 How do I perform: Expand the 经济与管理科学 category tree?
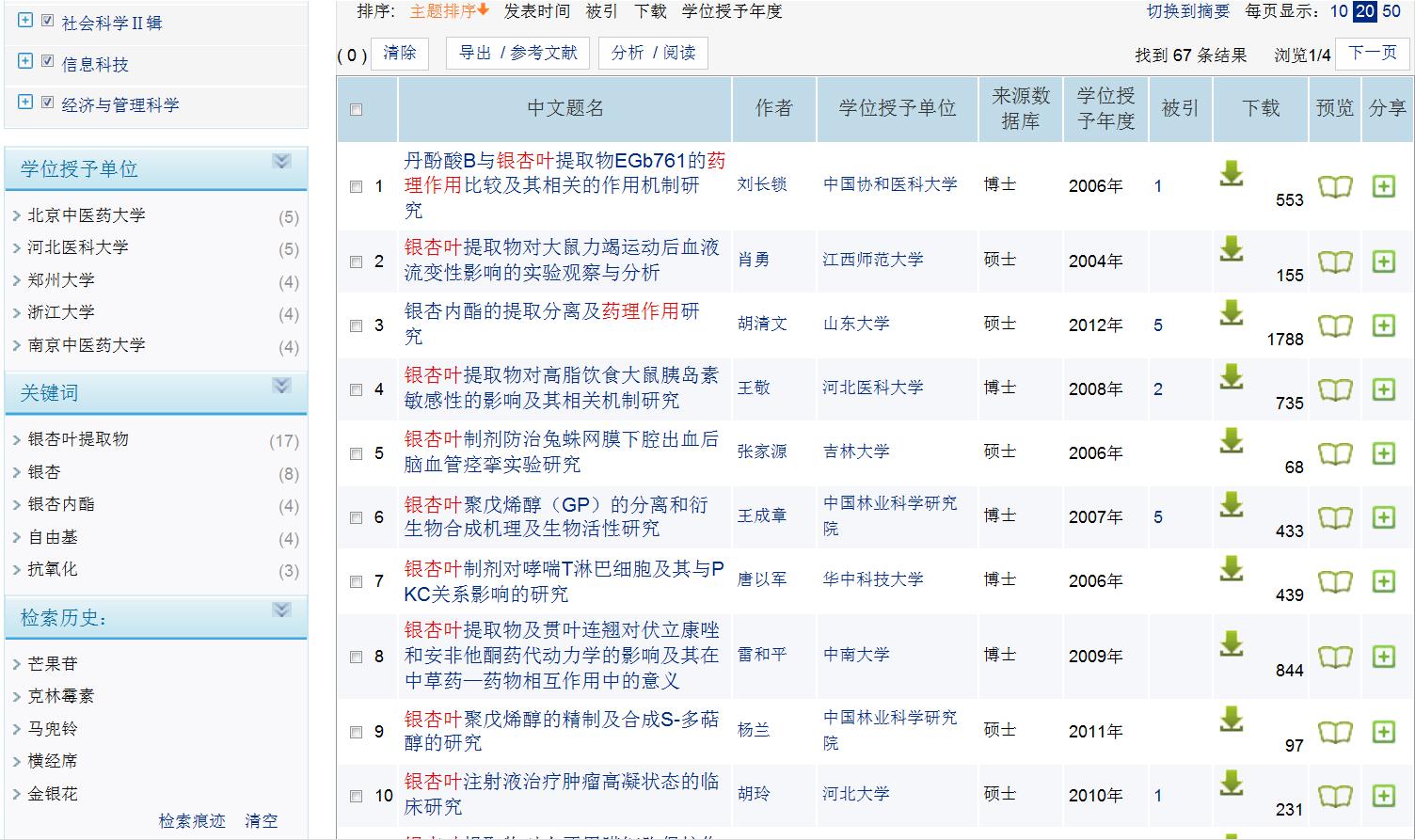(x=25, y=102)
